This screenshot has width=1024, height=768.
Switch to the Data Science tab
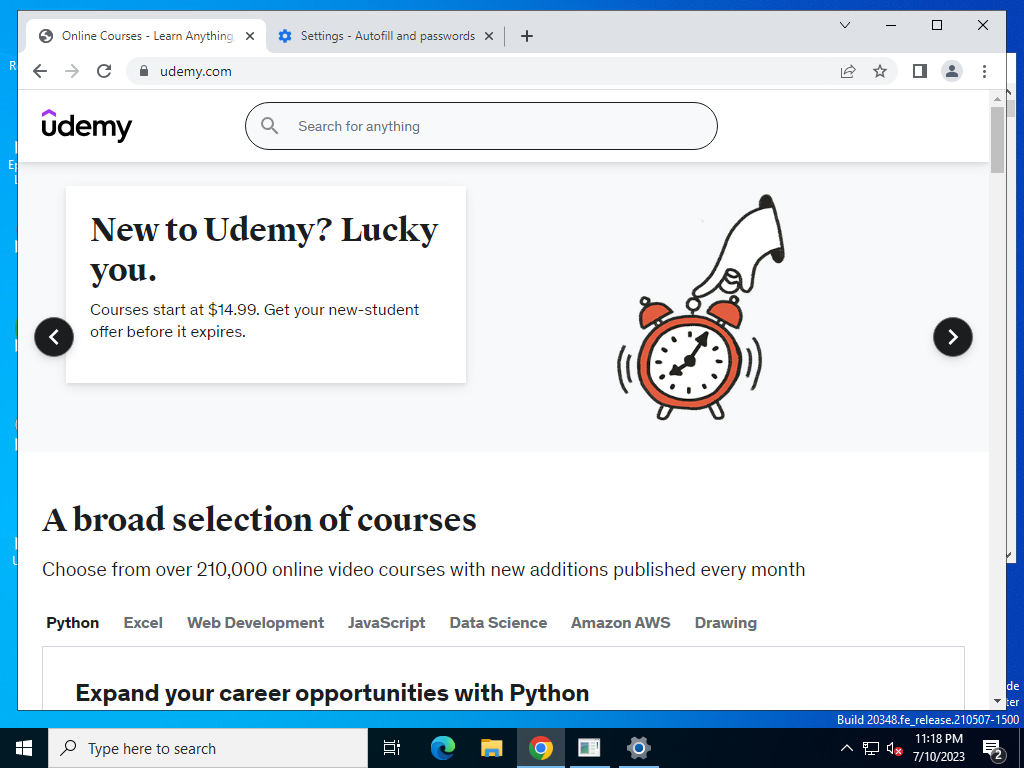point(498,623)
